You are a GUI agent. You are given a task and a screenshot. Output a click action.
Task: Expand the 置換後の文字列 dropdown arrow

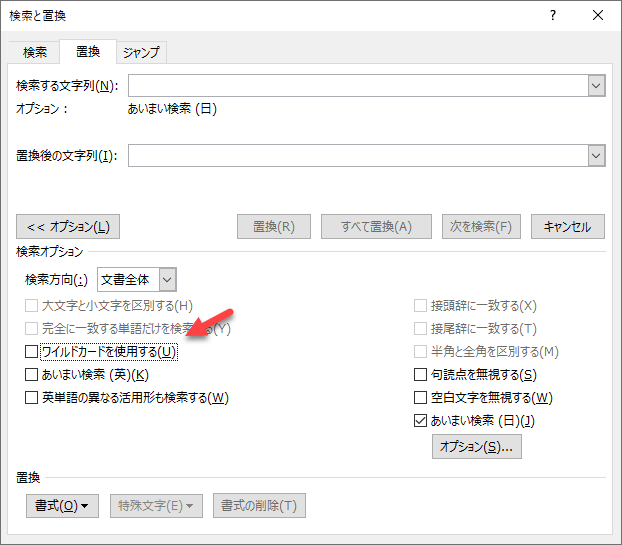[x=596, y=156]
